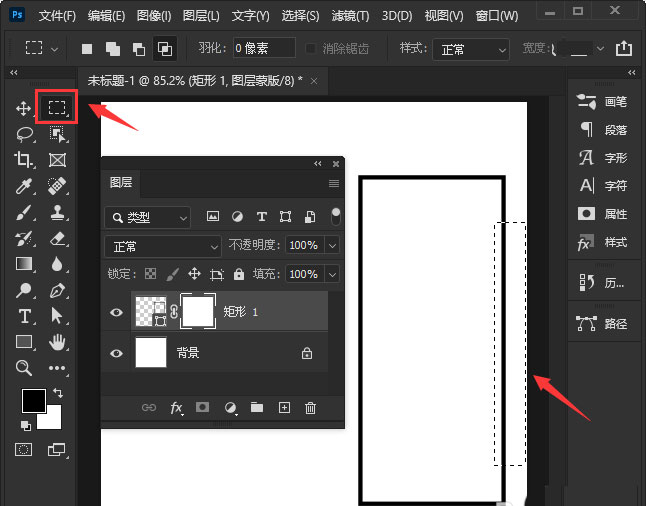Swap foreground and background colors
Screen dimensions: 646x506
point(58,393)
